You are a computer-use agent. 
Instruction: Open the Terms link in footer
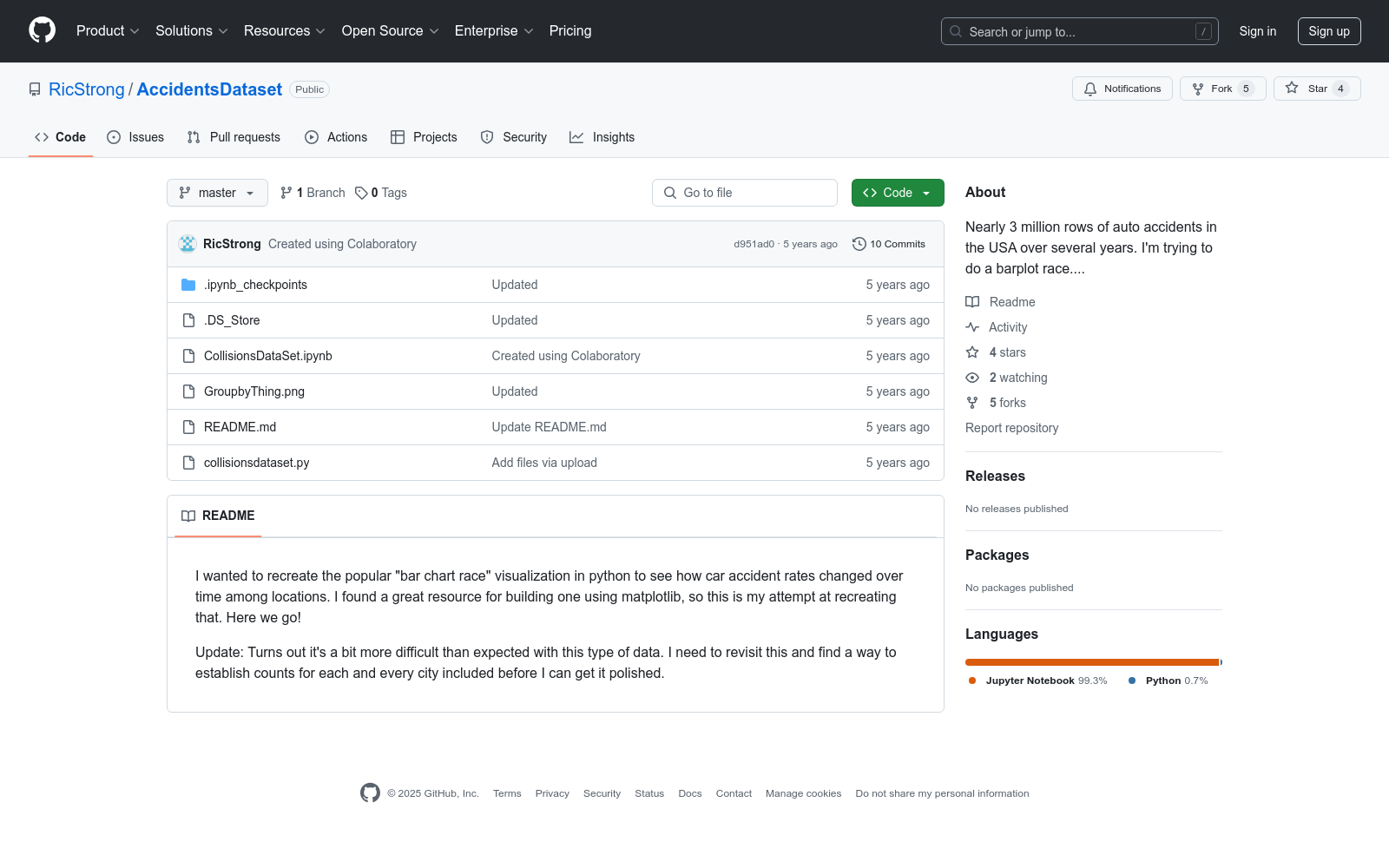coord(507,793)
